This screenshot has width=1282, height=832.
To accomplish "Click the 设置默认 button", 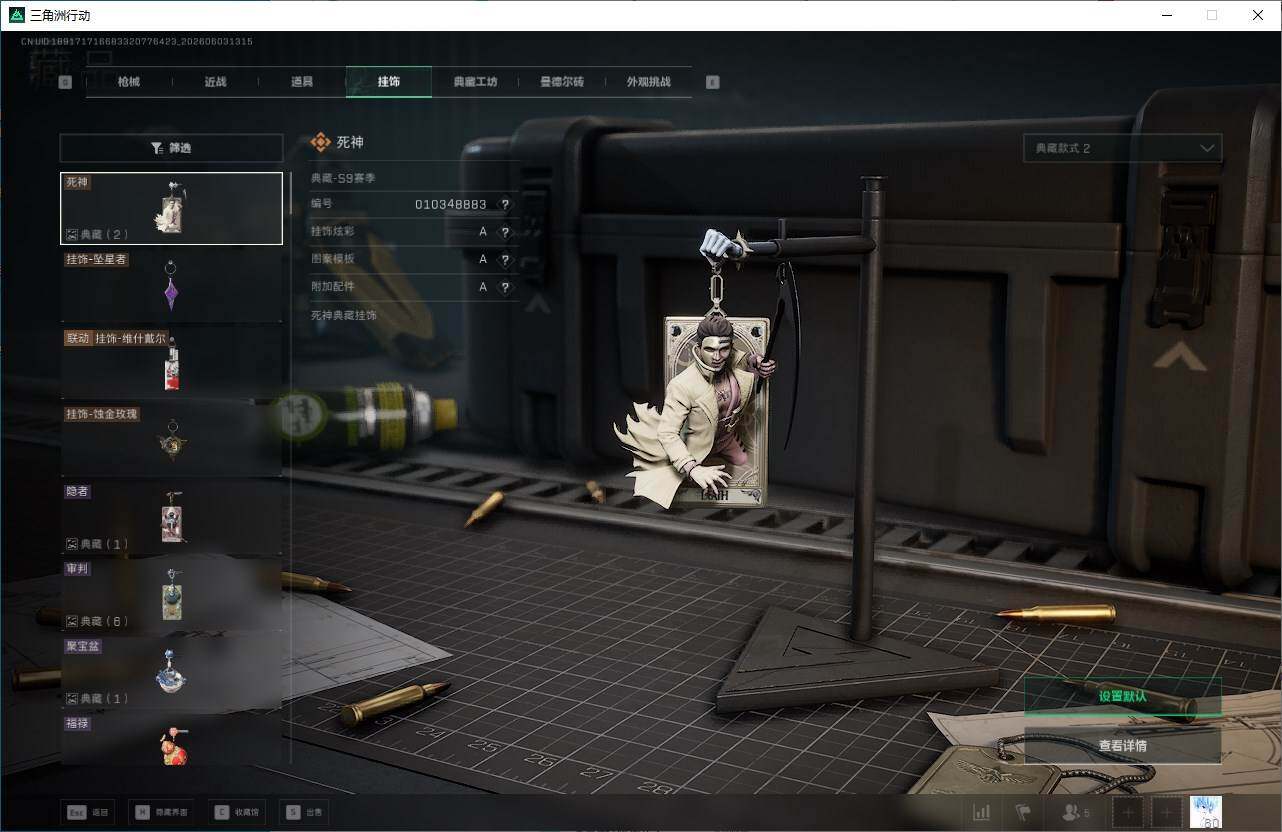I will point(1122,696).
